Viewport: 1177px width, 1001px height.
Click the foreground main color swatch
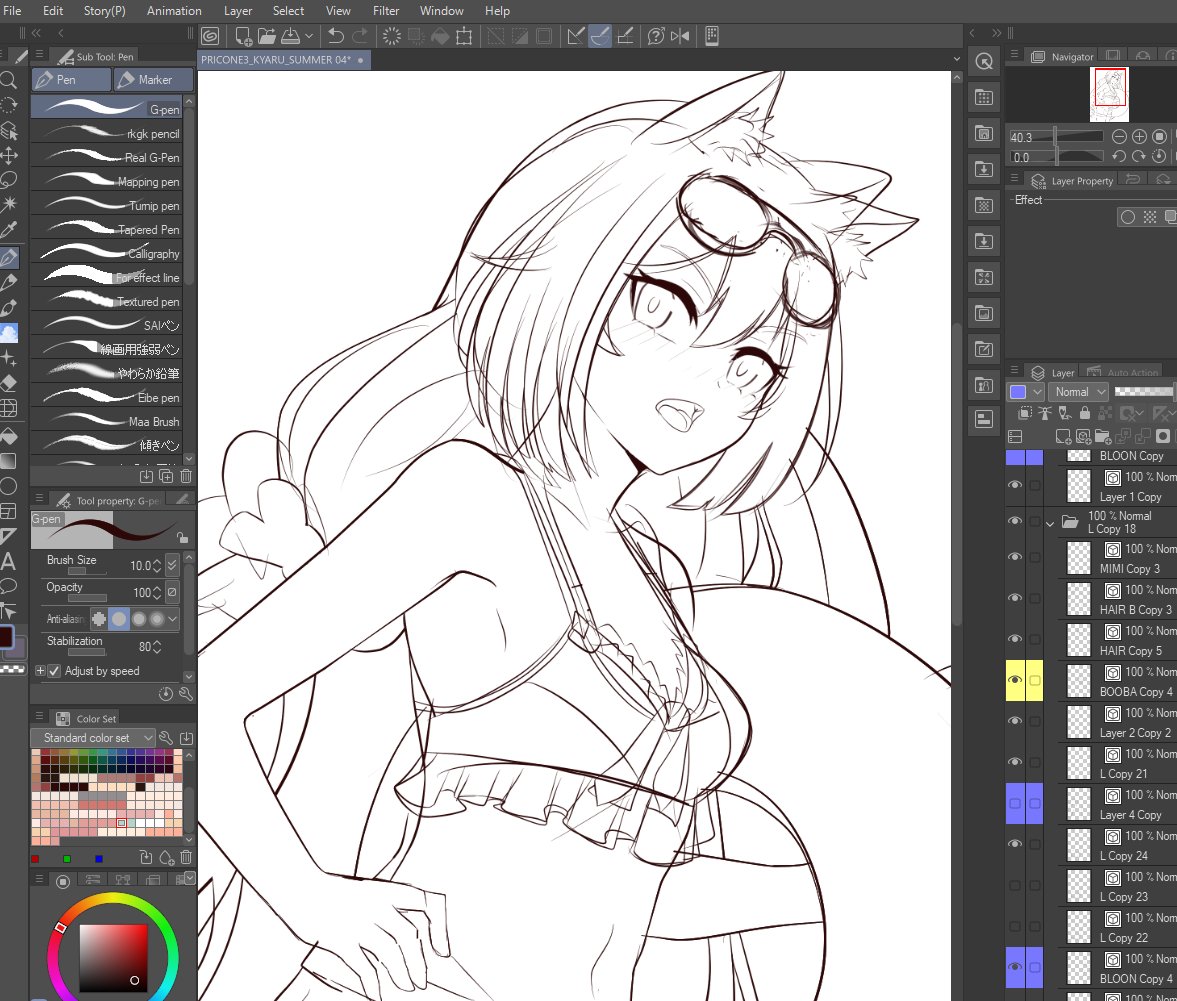click(5, 636)
